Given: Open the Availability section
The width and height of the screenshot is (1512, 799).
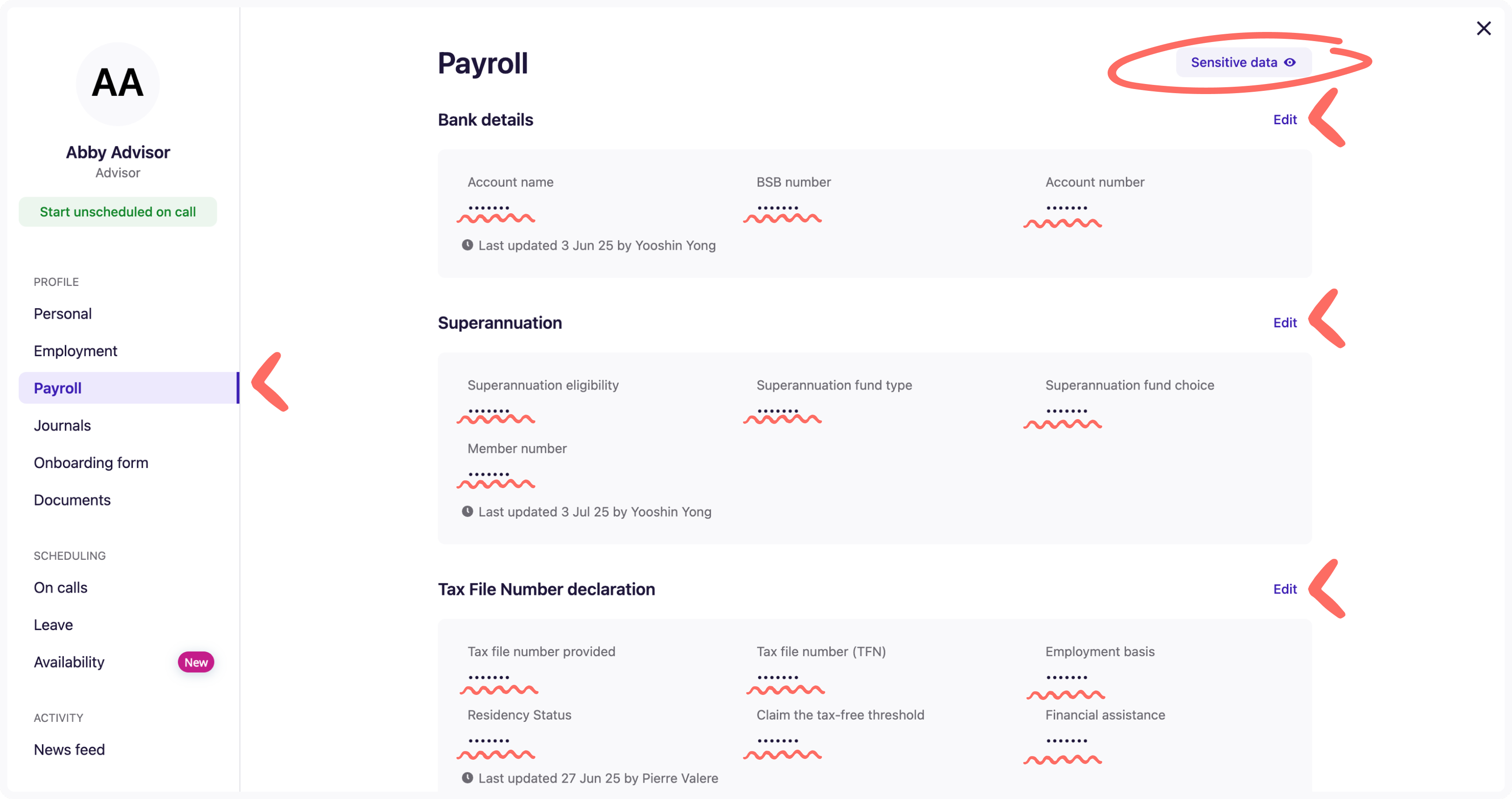Looking at the screenshot, I should pyautogui.click(x=69, y=662).
